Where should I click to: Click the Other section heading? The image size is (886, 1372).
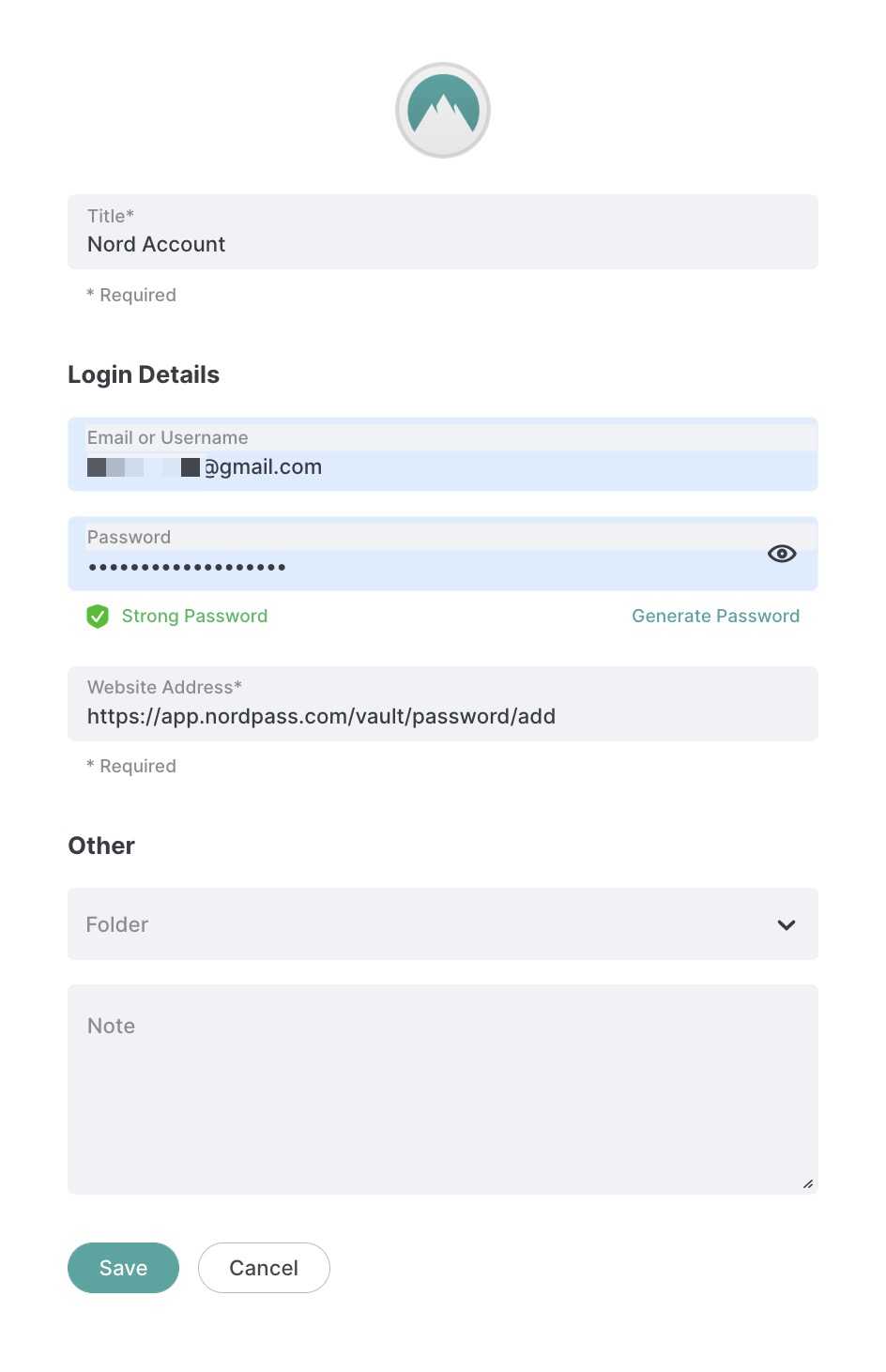coord(101,846)
